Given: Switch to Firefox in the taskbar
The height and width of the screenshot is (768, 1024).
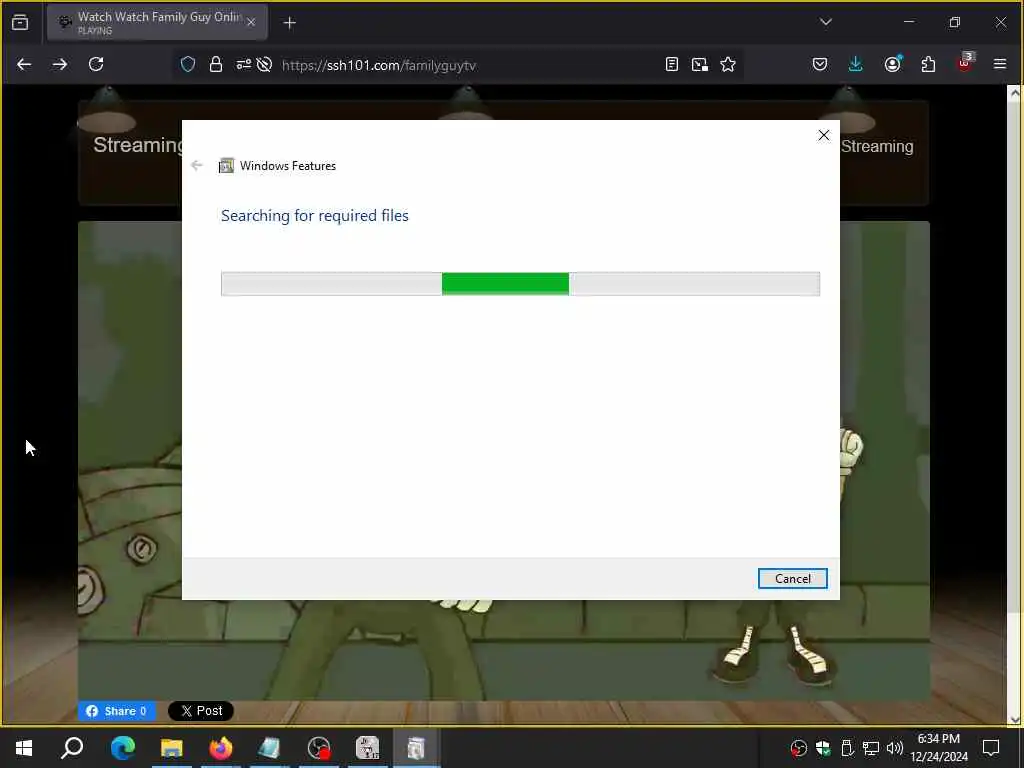Looking at the screenshot, I should tap(221, 748).
